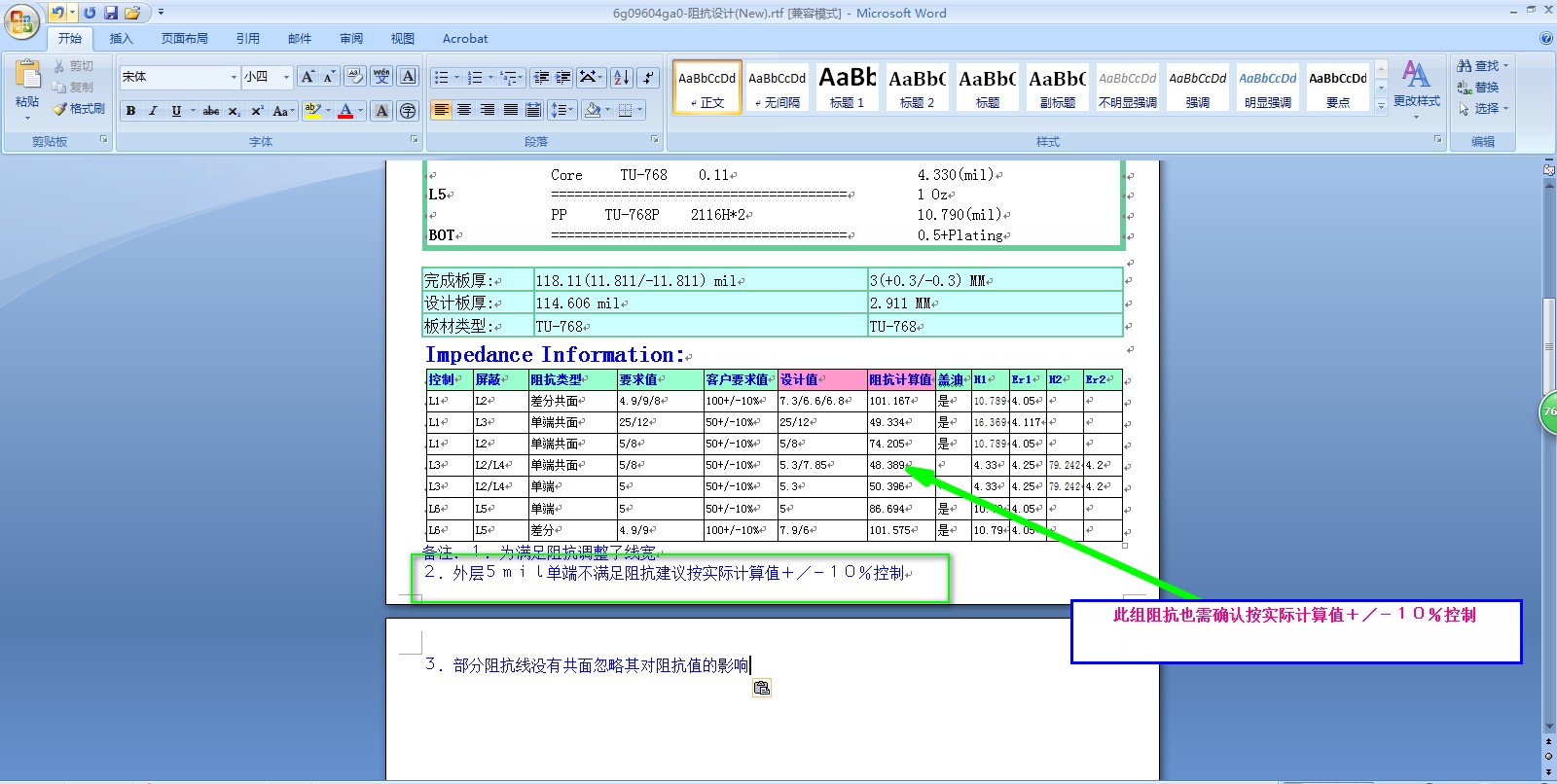Open the Acrobat tab
The image size is (1557, 784).
pyautogui.click(x=465, y=39)
